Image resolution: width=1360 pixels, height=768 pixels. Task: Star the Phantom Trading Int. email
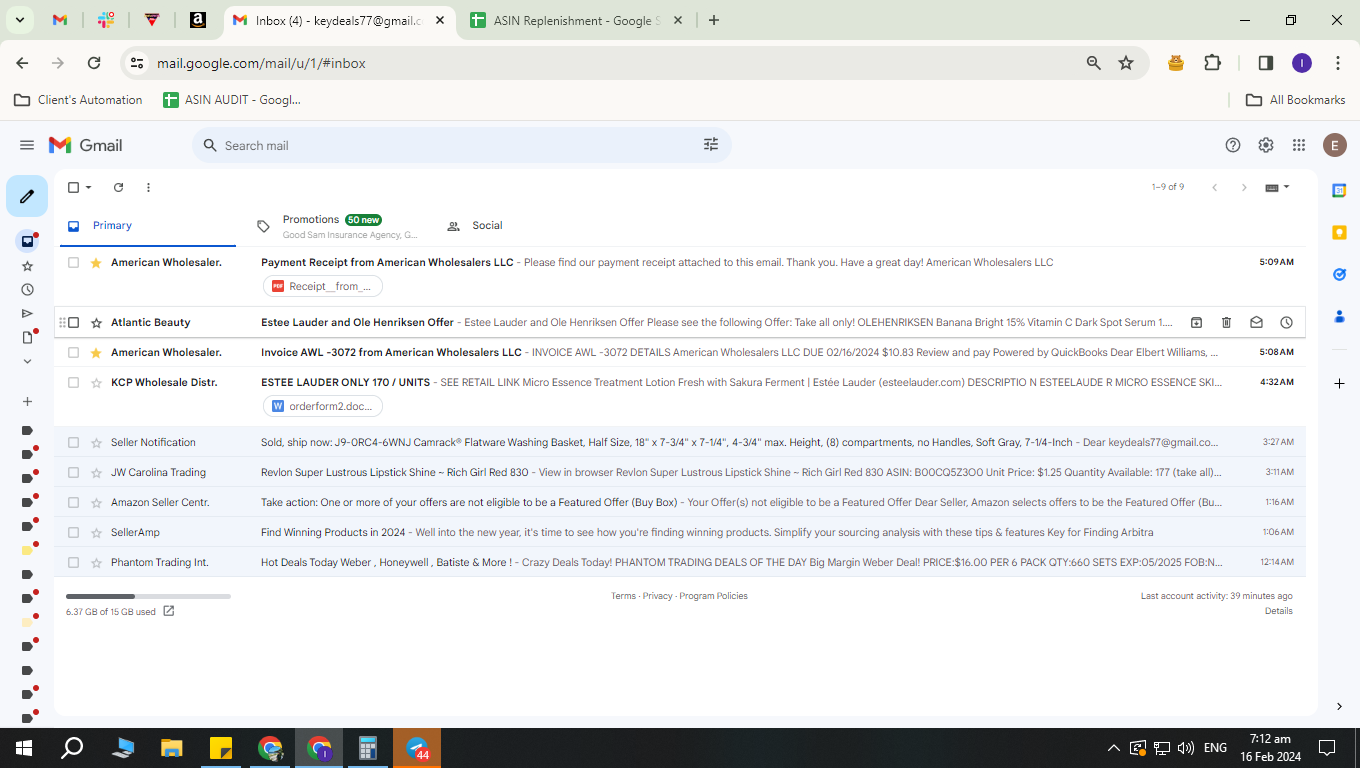coord(96,562)
